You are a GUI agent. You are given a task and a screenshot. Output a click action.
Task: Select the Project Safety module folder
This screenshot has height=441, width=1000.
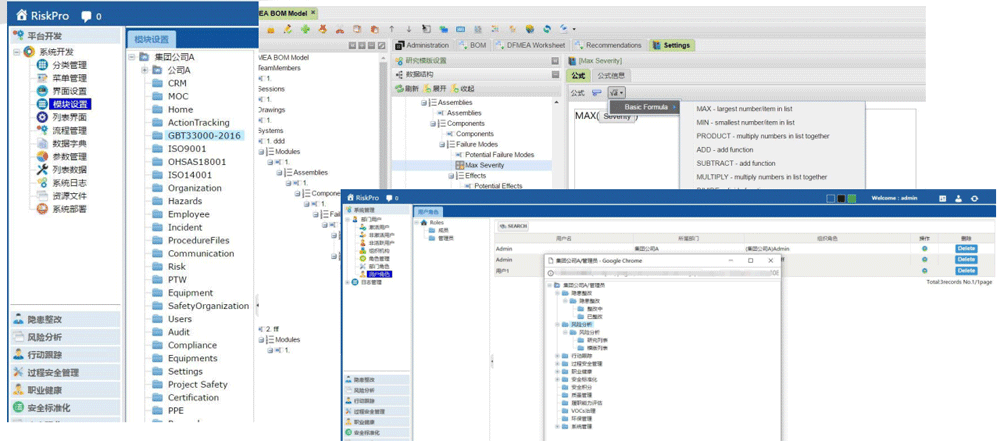coord(198,384)
